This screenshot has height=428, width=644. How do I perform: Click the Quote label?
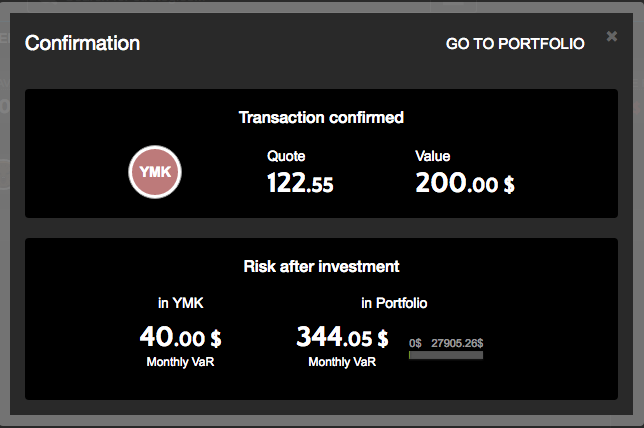[x=286, y=156]
